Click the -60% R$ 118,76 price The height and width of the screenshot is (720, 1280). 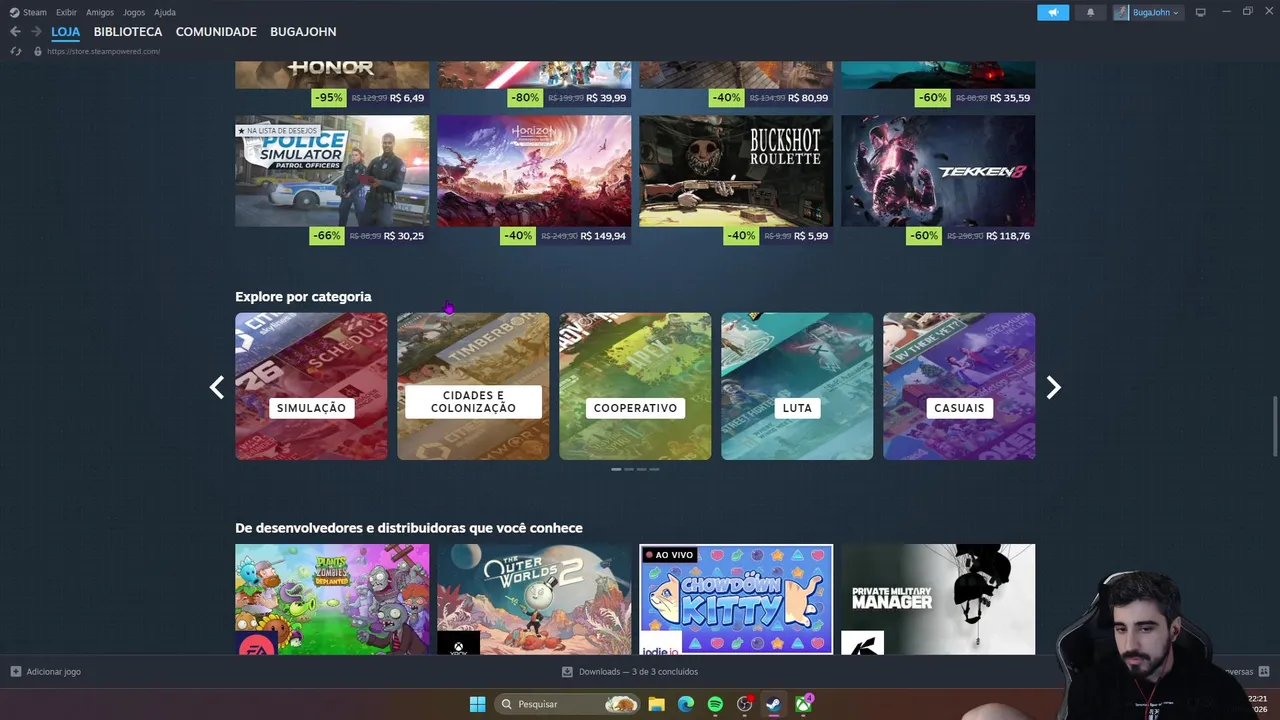point(970,236)
